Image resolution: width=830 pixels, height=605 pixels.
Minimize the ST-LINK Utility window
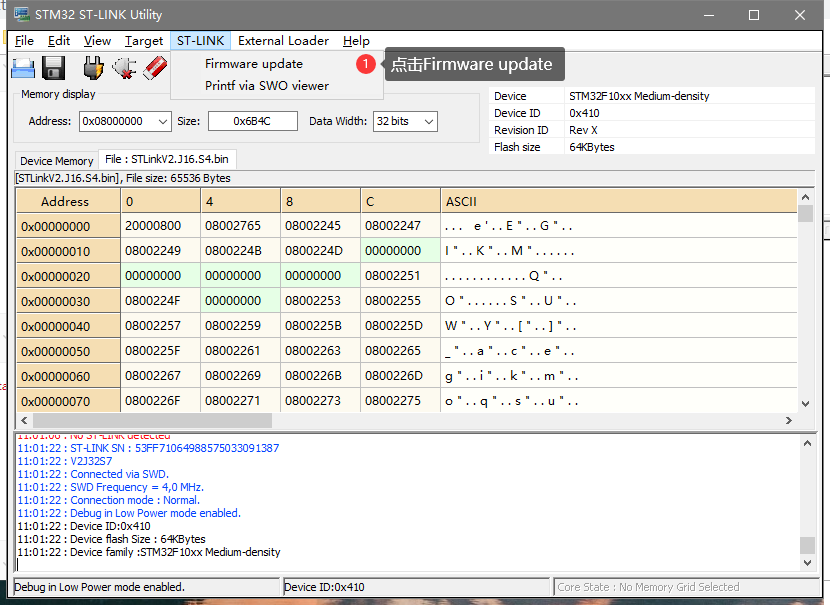[709, 15]
